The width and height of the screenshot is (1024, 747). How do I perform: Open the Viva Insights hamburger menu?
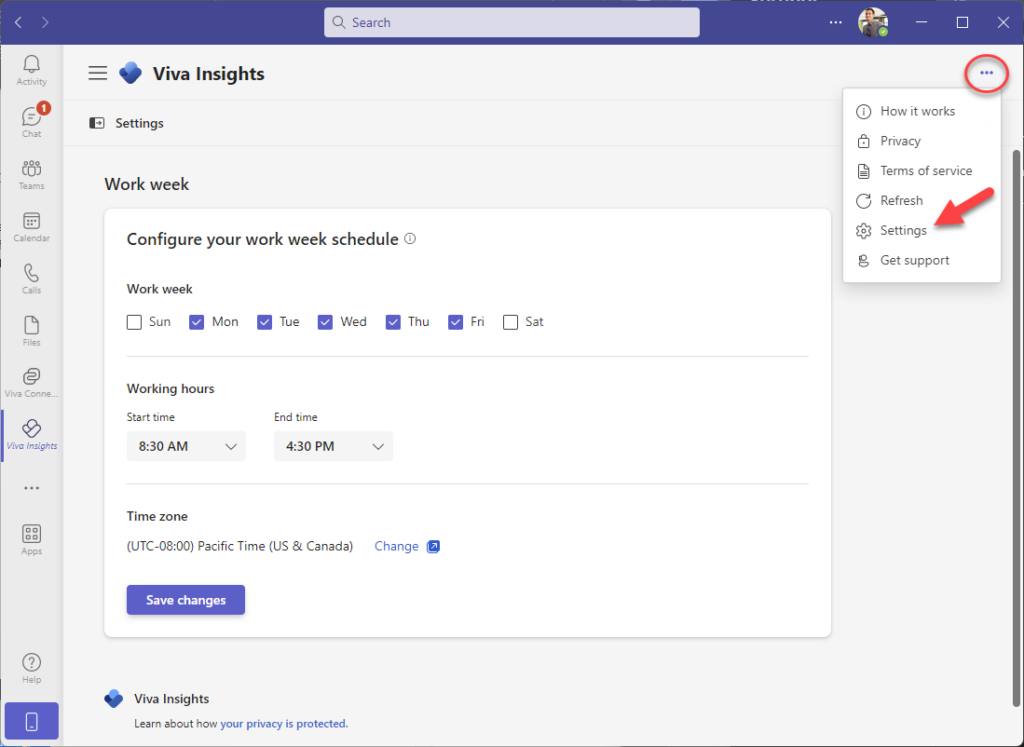pos(98,73)
